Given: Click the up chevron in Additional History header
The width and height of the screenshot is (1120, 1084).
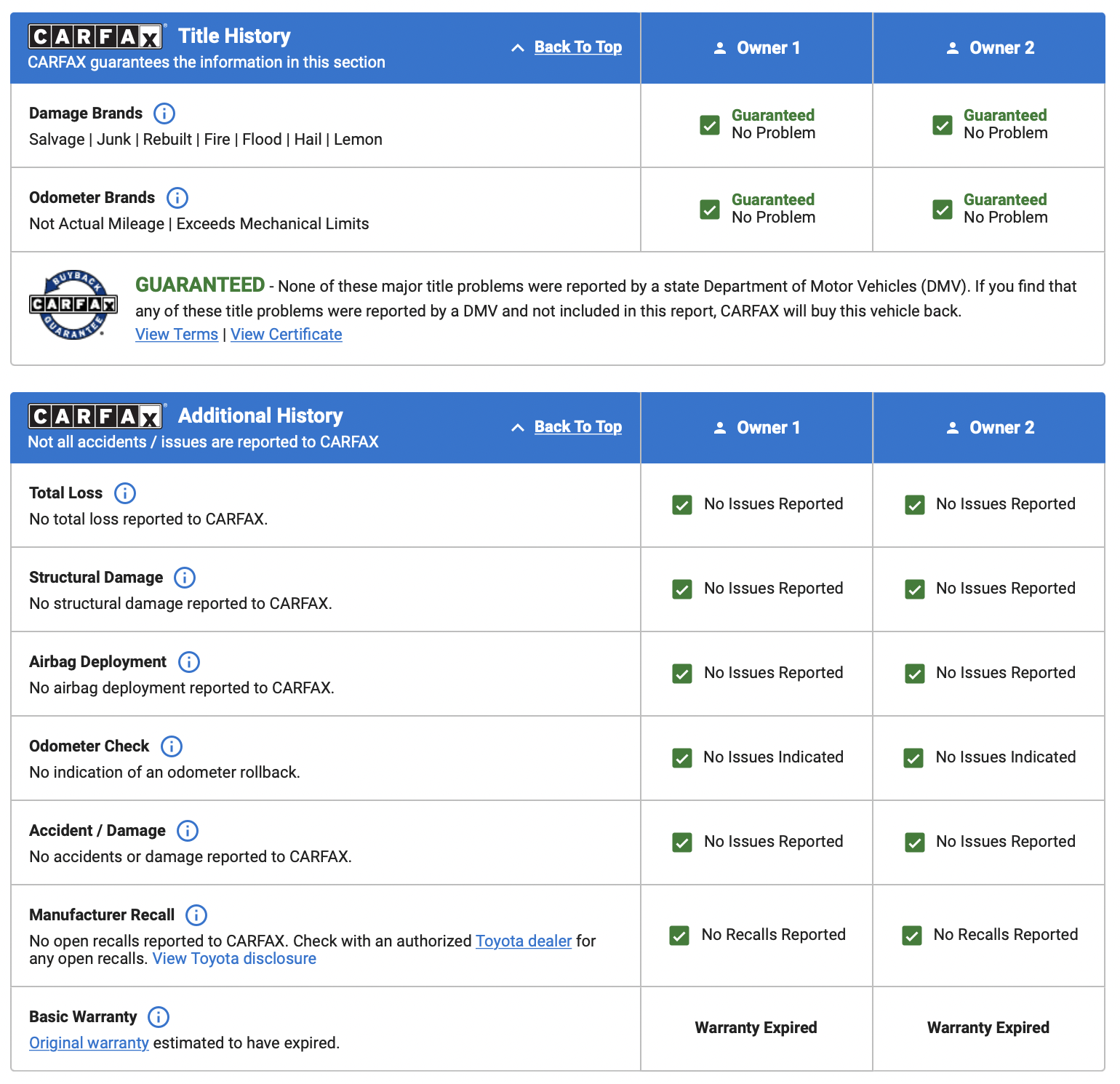Looking at the screenshot, I should tap(518, 428).
